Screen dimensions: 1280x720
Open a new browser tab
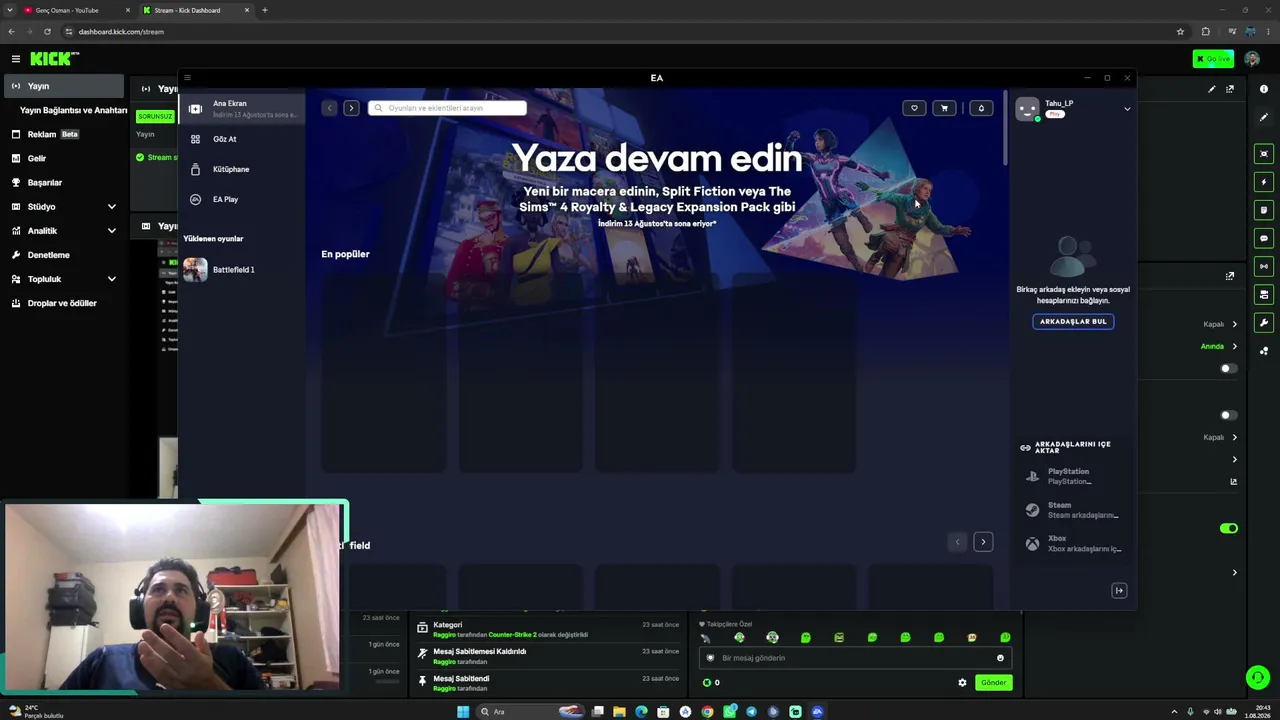coord(265,10)
